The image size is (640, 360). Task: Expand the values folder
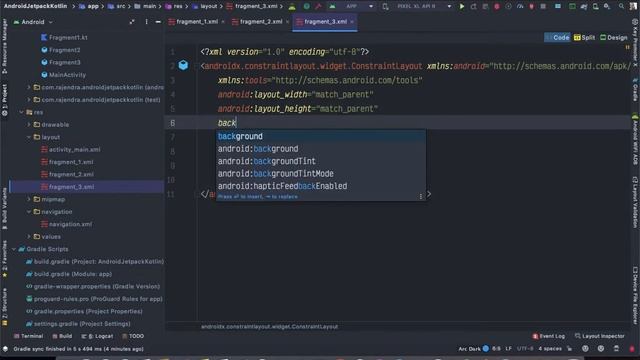pyautogui.click(x=29, y=237)
